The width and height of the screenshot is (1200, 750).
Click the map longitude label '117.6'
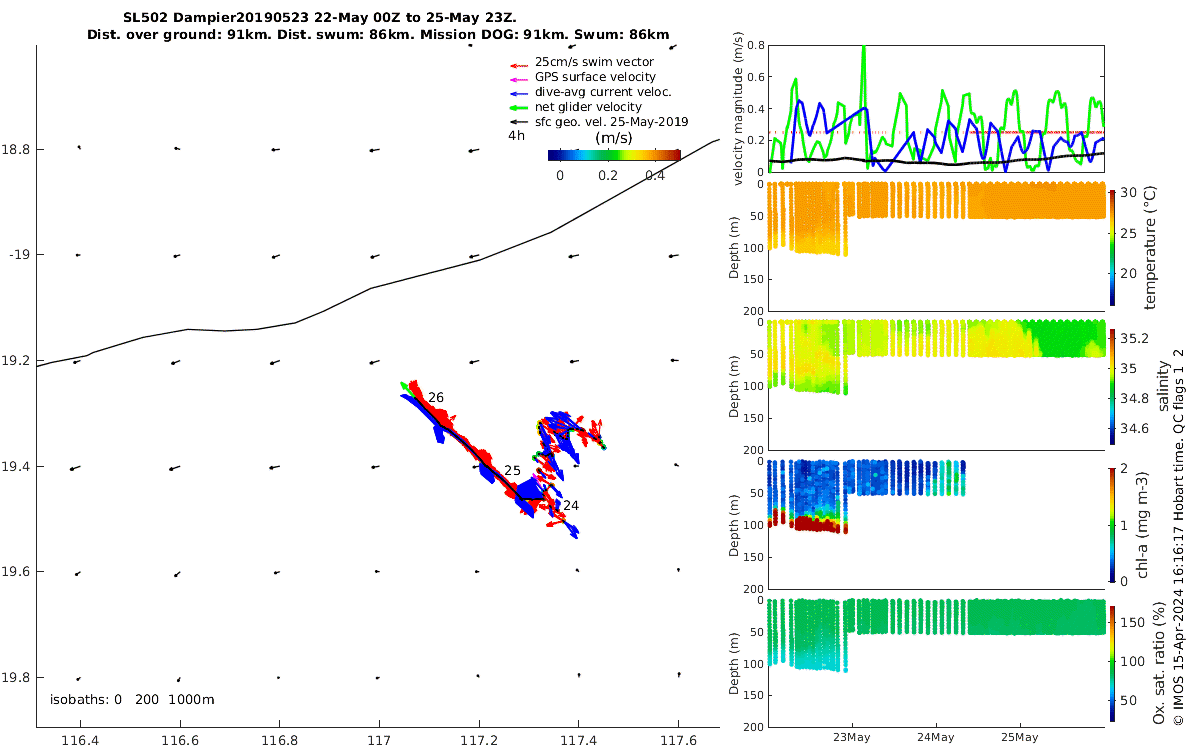point(678,741)
